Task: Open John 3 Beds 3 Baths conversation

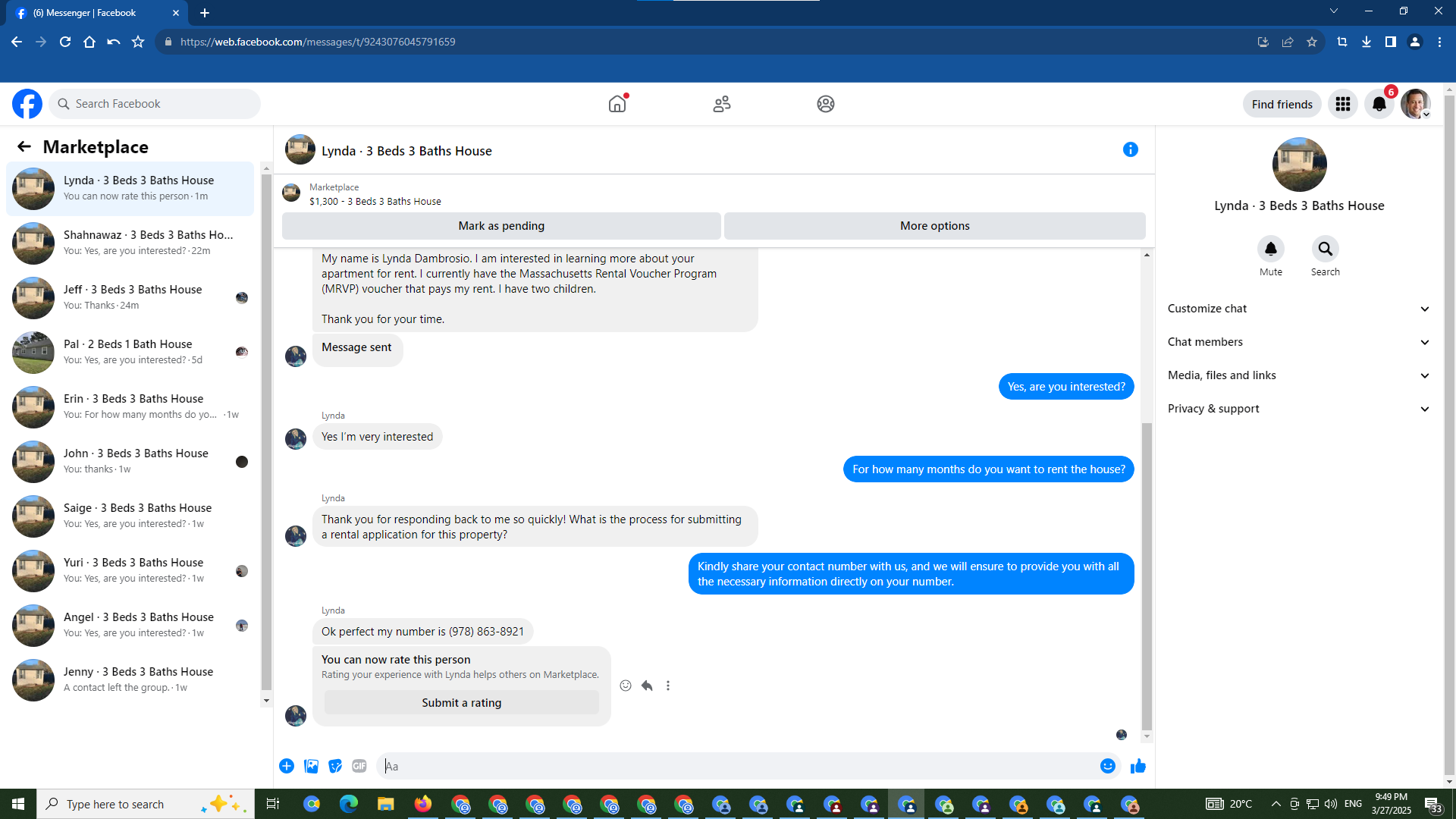Action: 130,461
